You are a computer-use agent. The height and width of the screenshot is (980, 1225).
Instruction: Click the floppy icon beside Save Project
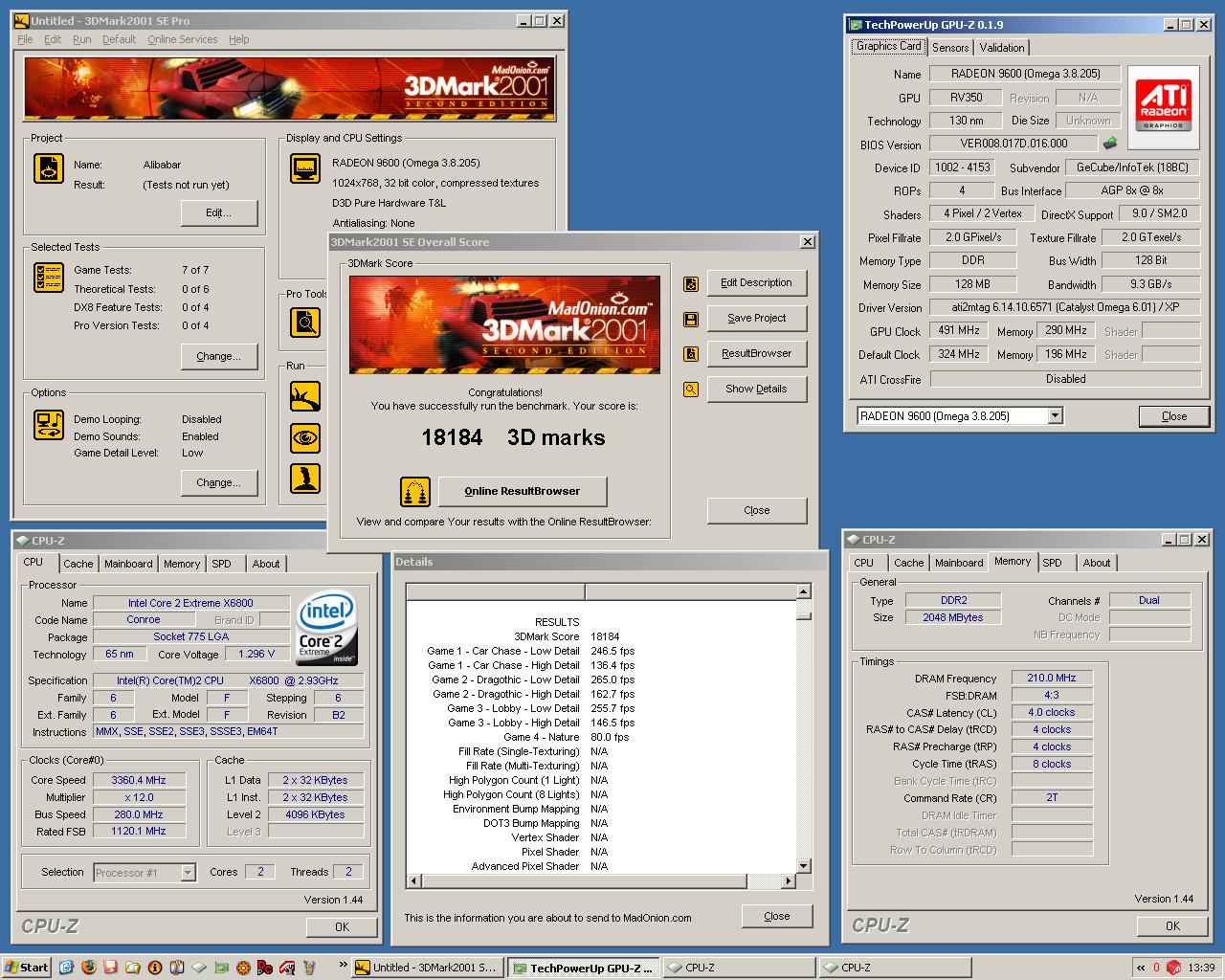(691, 319)
